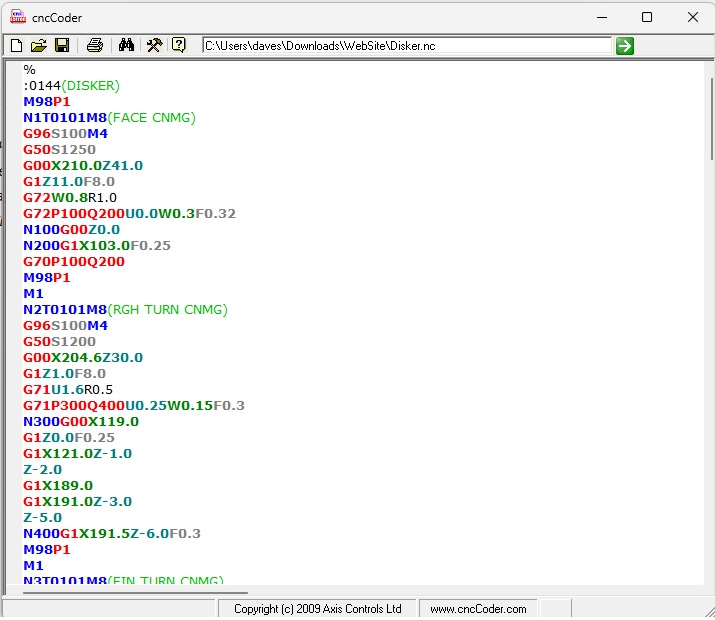Open settings via the hammer and wrench icon
Image resolution: width=715 pixels, height=620 pixels.
(x=154, y=45)
